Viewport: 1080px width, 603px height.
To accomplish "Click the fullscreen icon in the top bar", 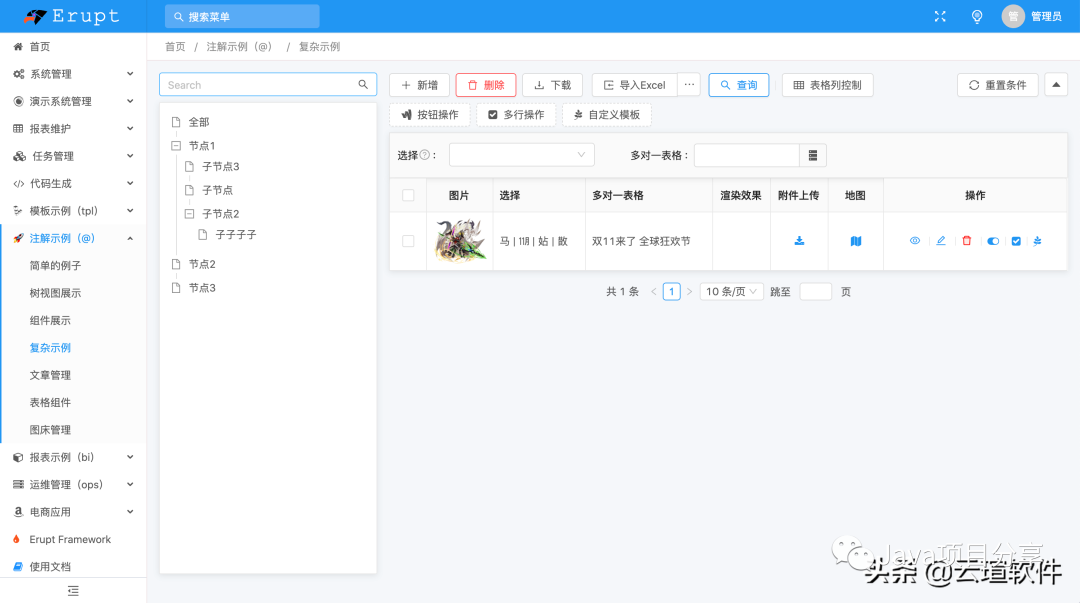I will point(938,16).
